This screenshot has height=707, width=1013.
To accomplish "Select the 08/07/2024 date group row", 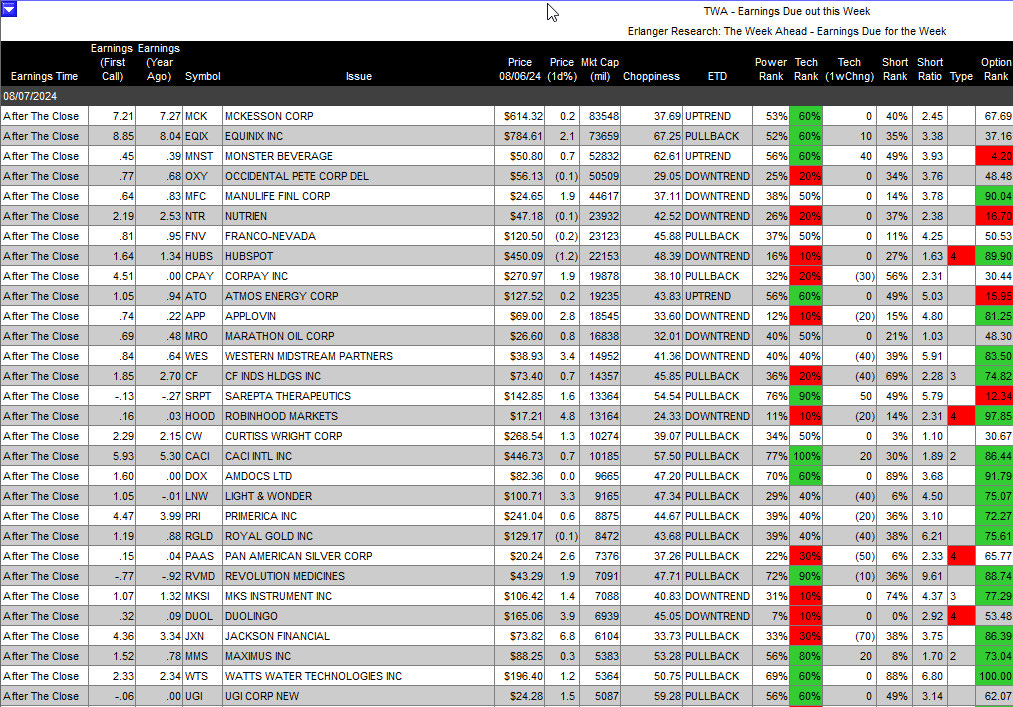I will click(506, 96).
